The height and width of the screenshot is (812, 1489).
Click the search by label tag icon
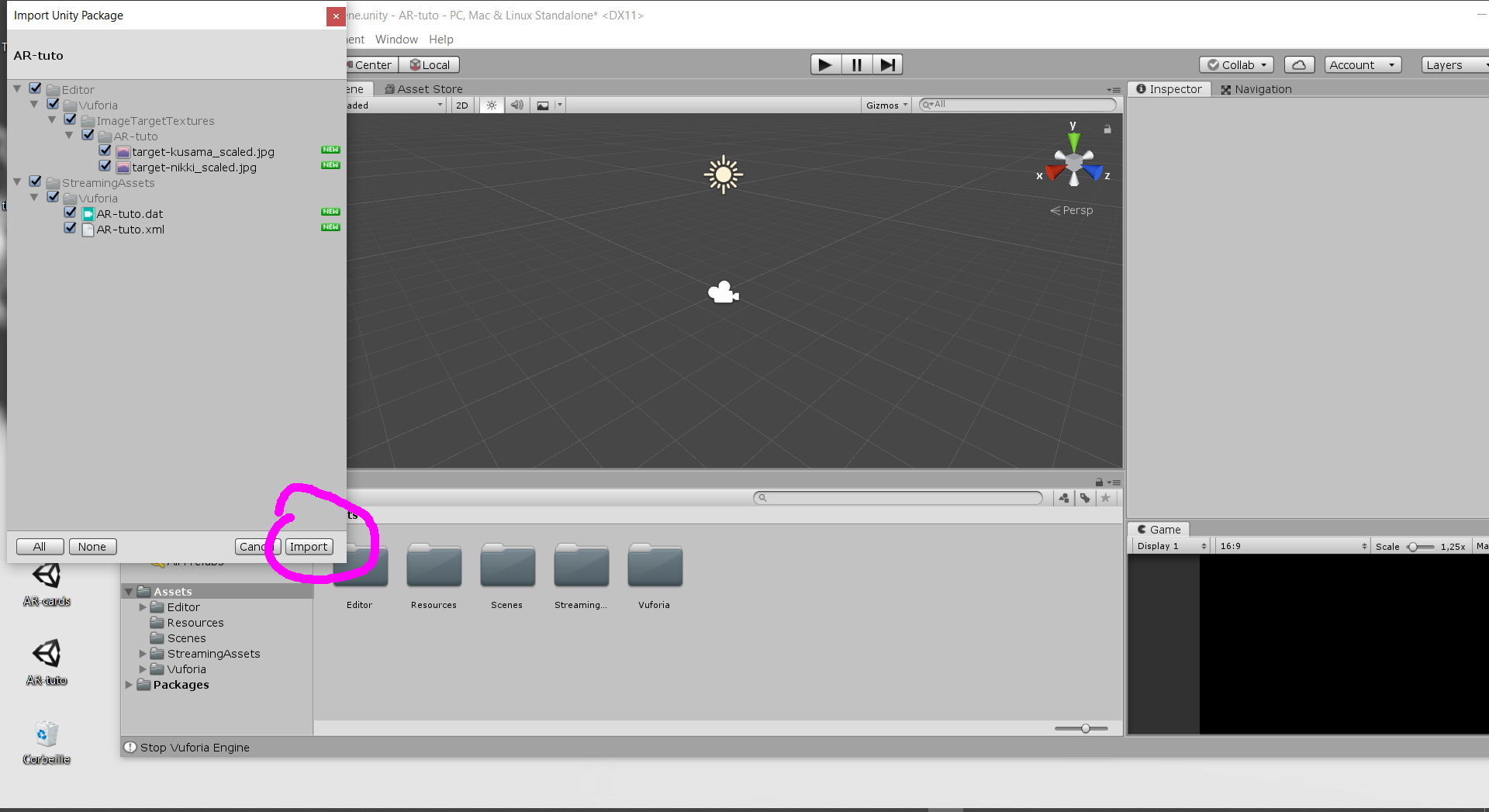(1085, 498)
